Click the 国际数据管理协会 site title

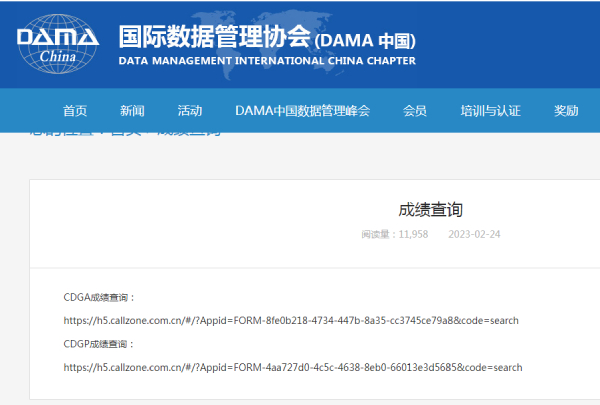click(x=214, y=37)
